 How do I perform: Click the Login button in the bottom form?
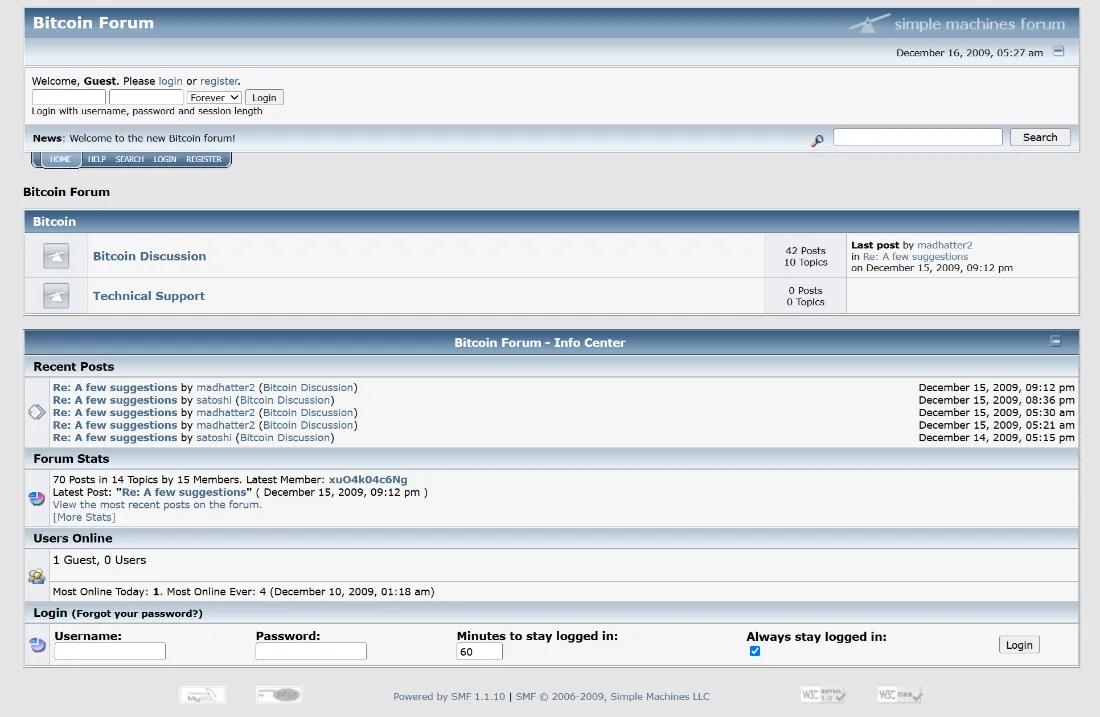pos(1019,645)
